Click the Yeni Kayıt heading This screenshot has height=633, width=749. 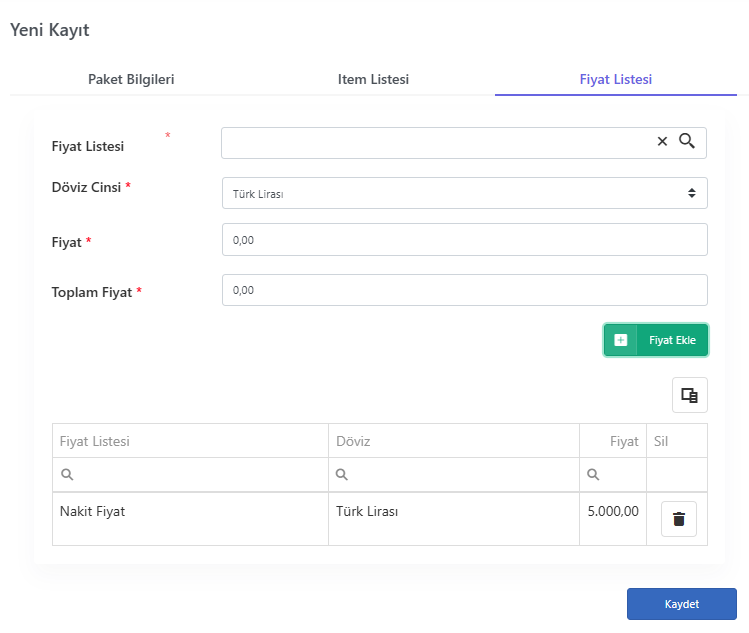point(50,30)
